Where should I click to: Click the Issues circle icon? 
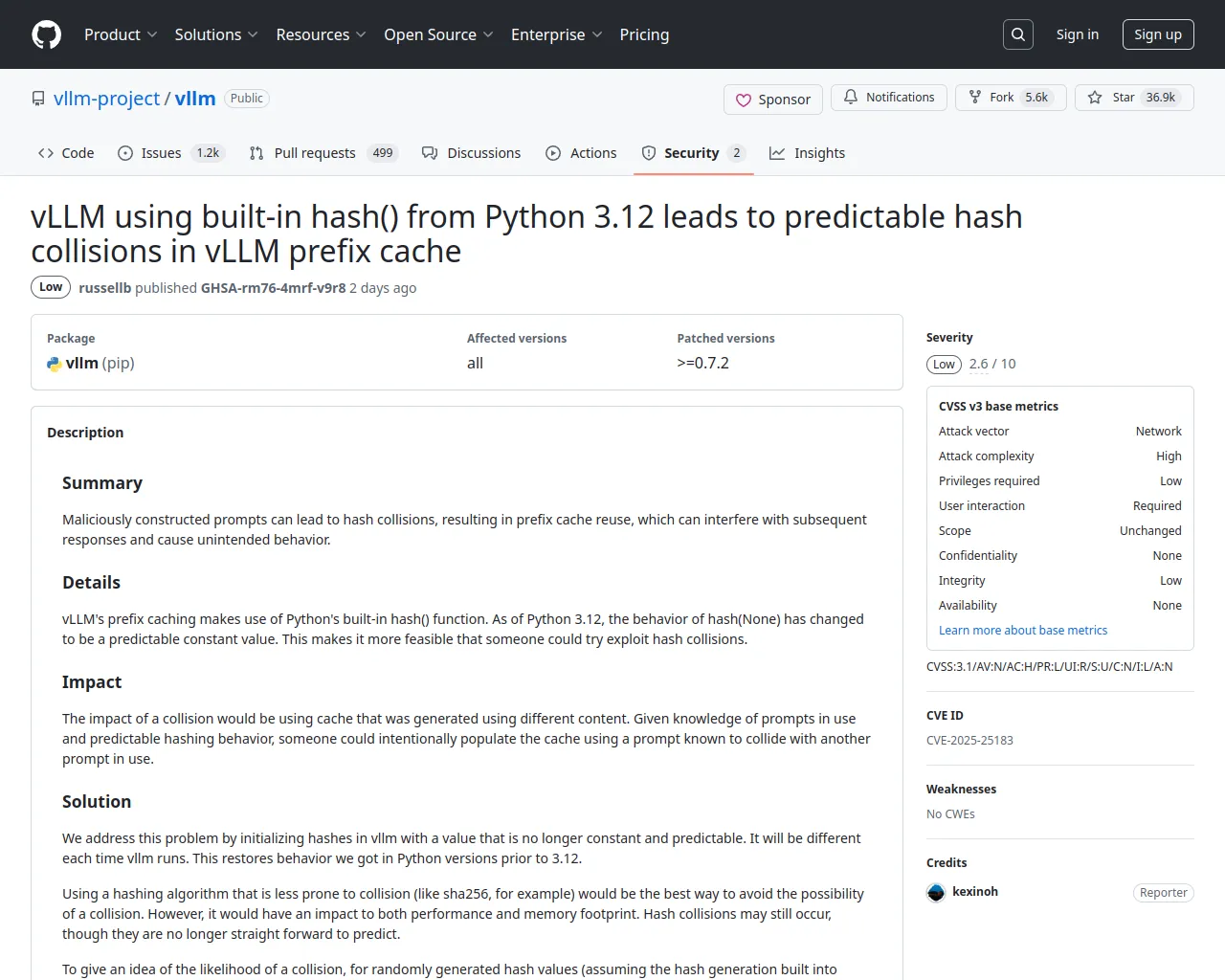125,153
